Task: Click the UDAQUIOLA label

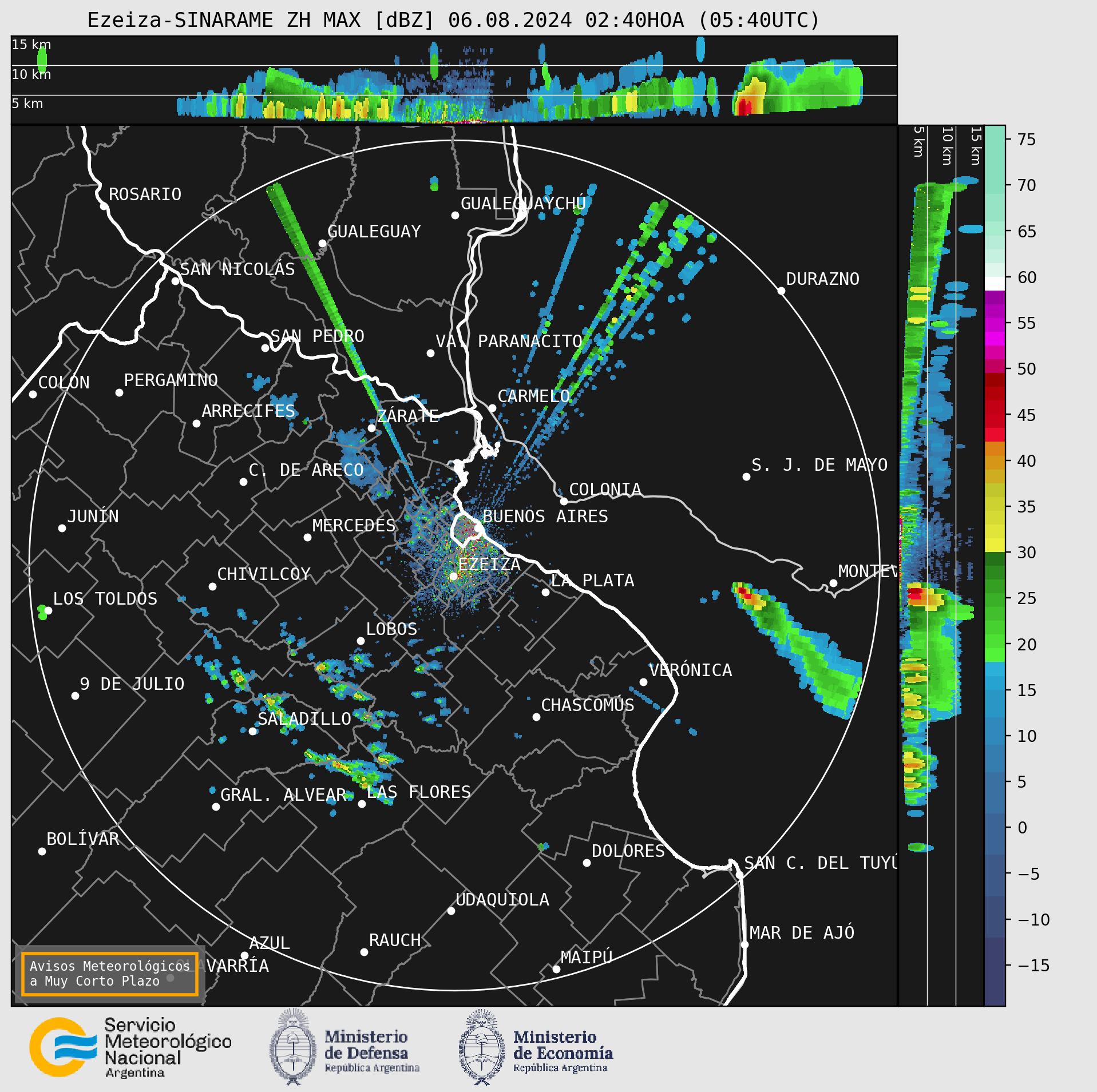Action: pyautogui.click(x=502, y=900)
